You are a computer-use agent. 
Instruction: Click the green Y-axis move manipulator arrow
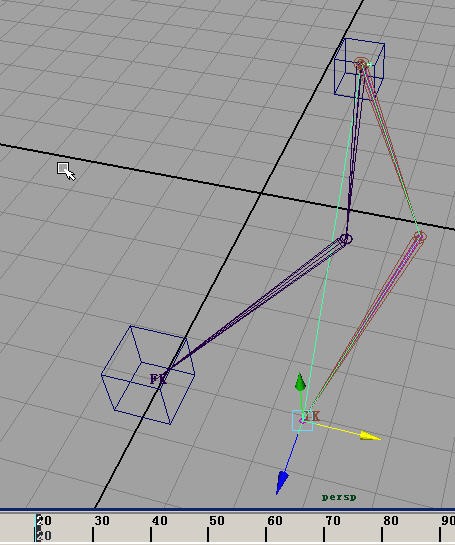[x=300, y=382]
